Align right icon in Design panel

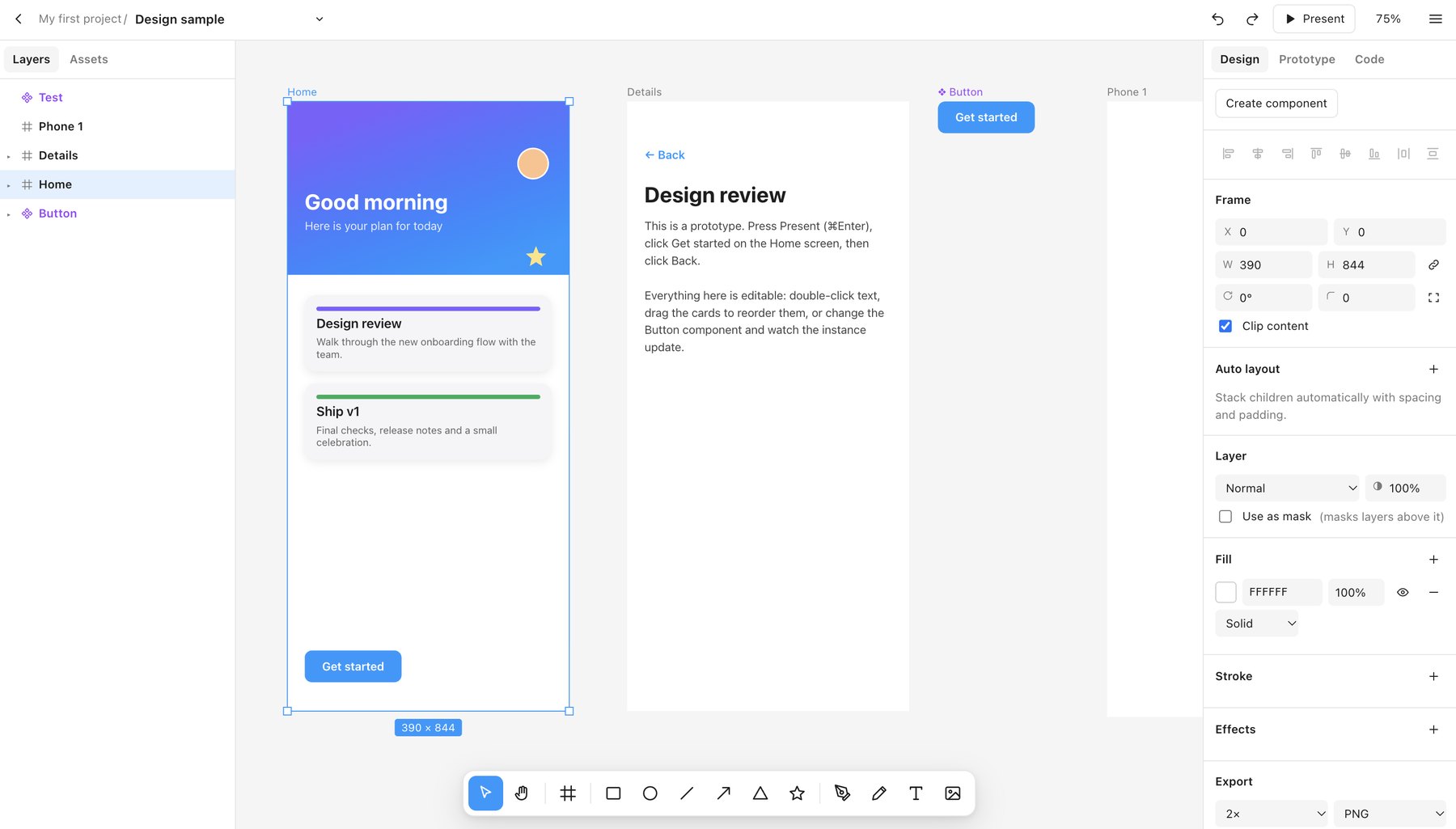click(x=1287, y=154)
